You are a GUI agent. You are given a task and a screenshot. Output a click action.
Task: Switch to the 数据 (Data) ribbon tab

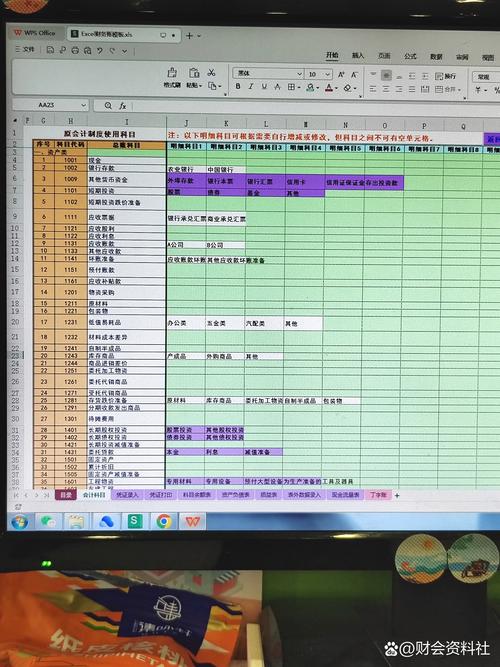(436, 57)
